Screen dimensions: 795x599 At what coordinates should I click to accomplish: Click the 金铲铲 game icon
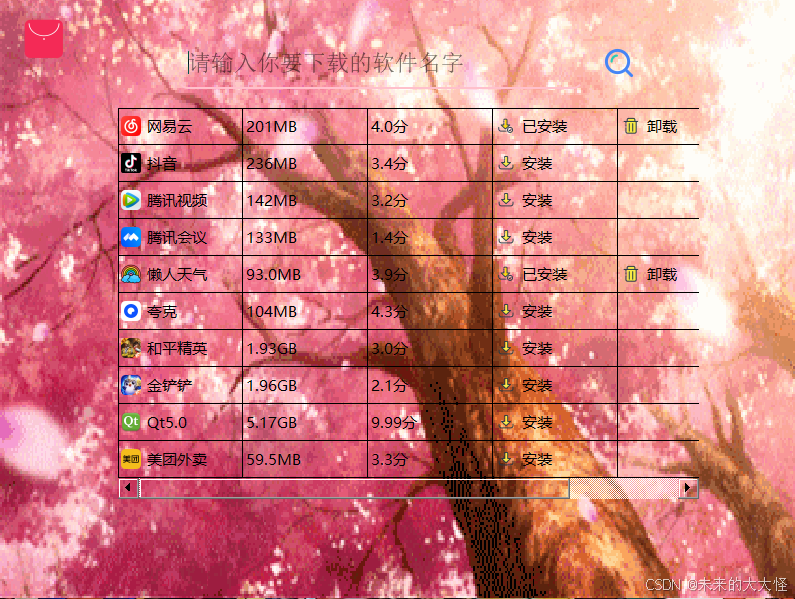[131, 385]
